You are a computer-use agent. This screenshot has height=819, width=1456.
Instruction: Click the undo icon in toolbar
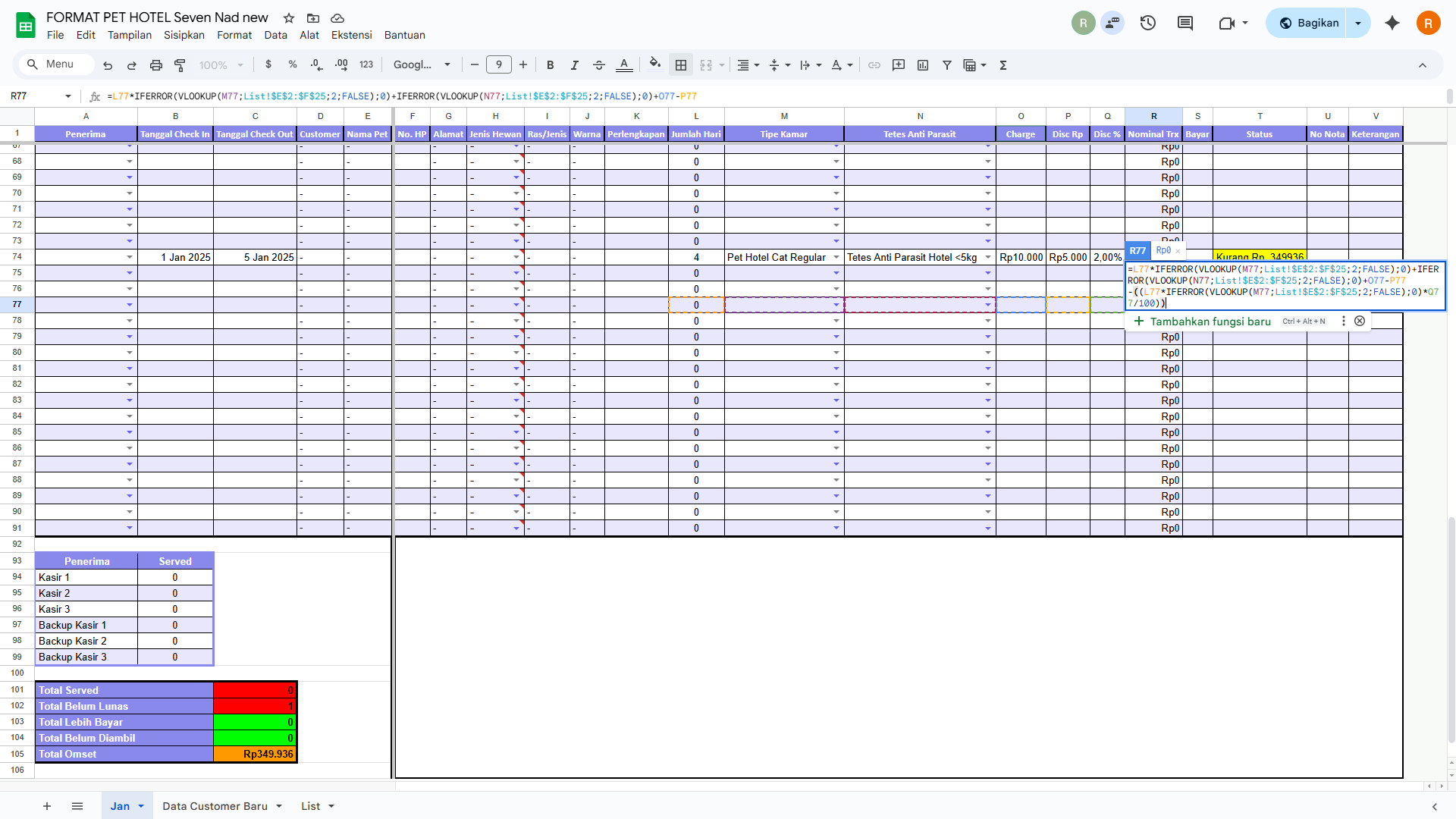coord(108,65)
